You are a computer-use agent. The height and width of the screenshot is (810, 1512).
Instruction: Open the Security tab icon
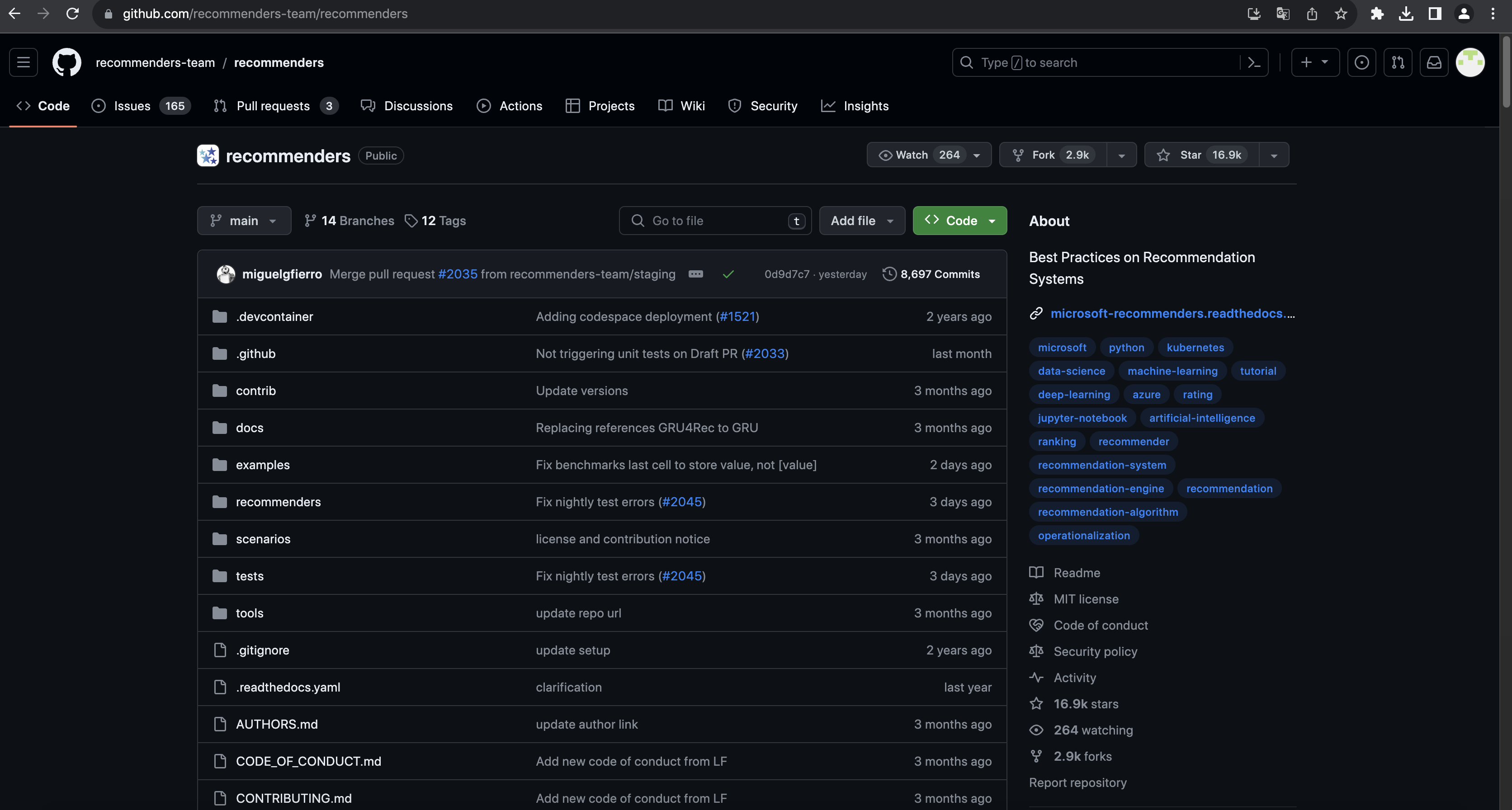(736, 105)
